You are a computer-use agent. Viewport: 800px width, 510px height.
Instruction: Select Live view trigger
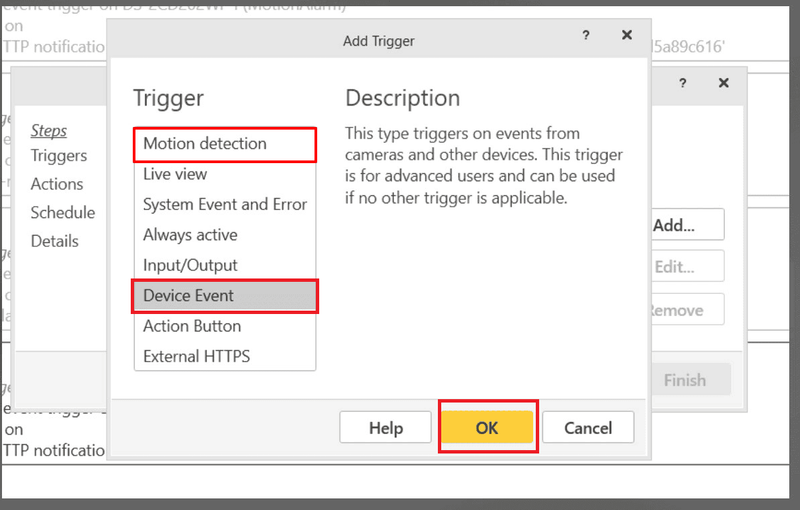point(225,174)
